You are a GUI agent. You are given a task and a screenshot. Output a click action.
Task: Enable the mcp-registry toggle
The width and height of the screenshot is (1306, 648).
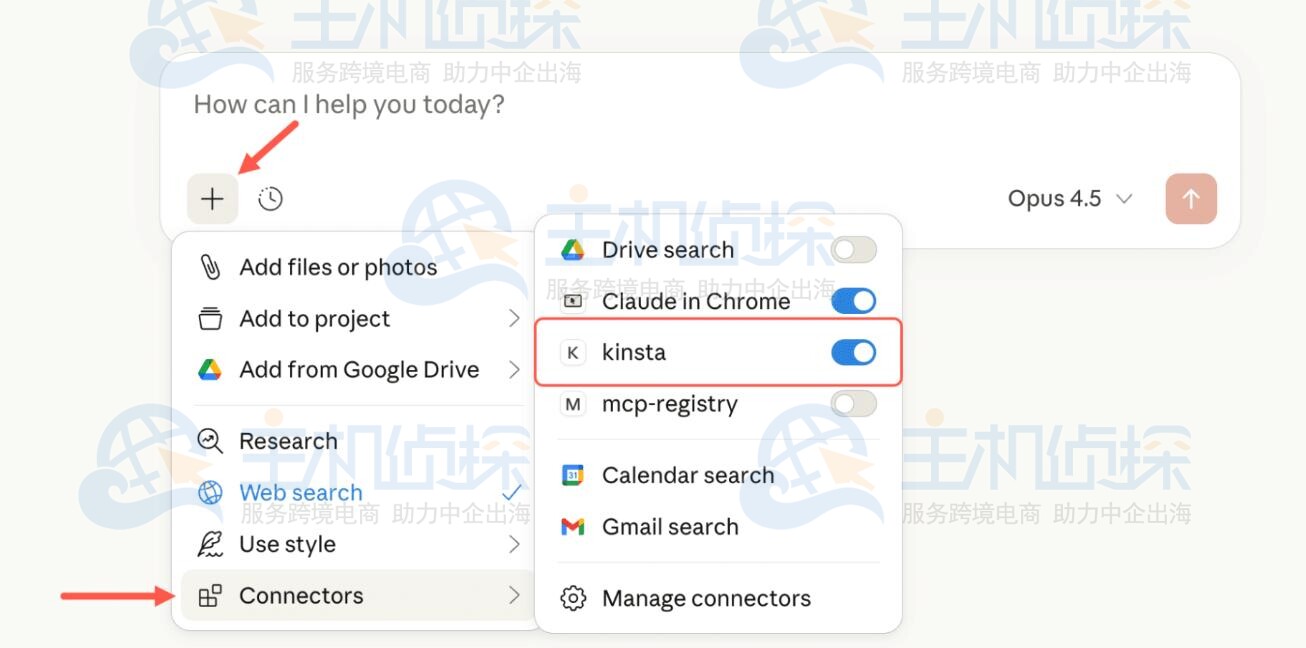pyautogui.click(x=853, y=404)
